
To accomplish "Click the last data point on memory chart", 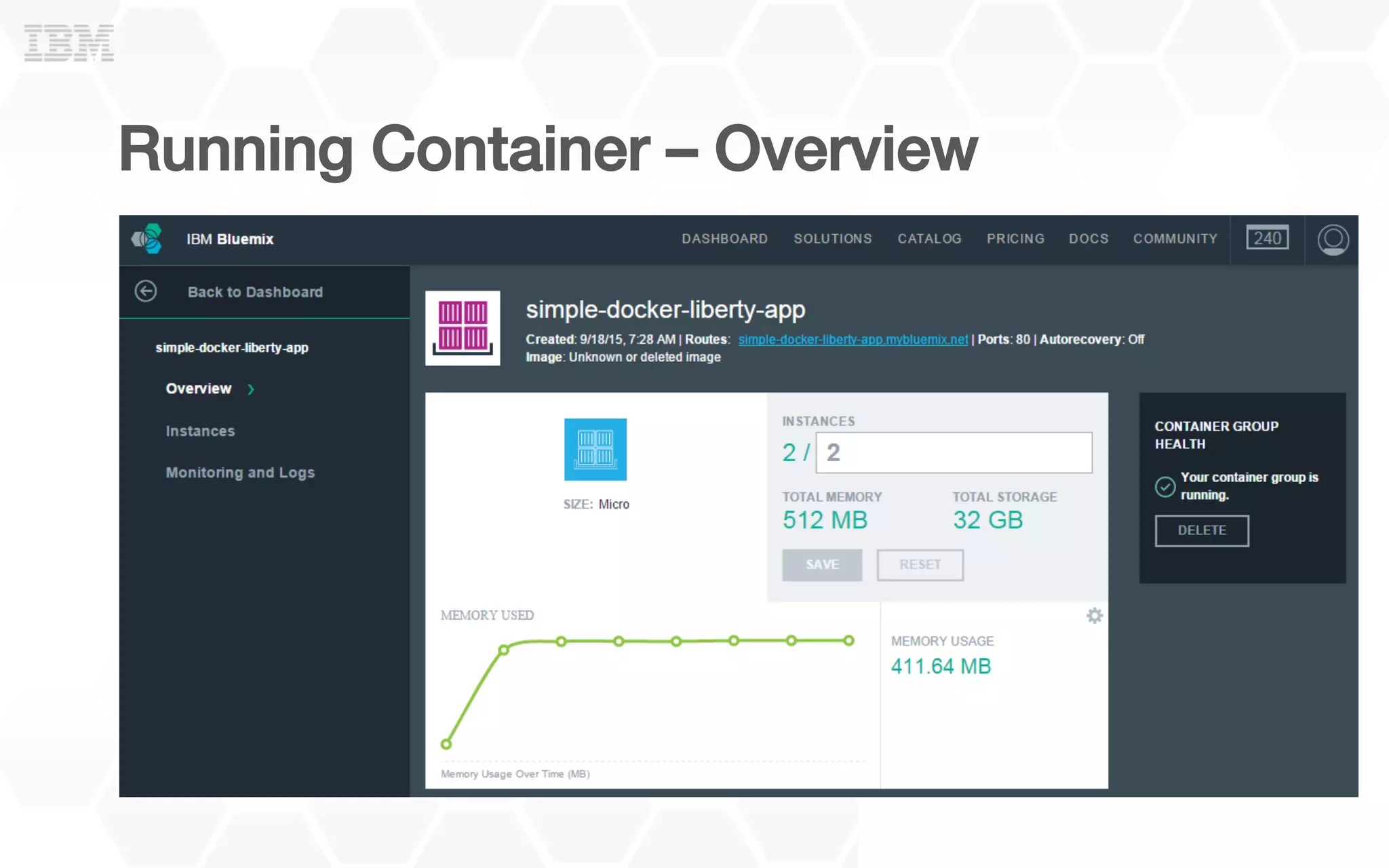I will click(848, 640).
